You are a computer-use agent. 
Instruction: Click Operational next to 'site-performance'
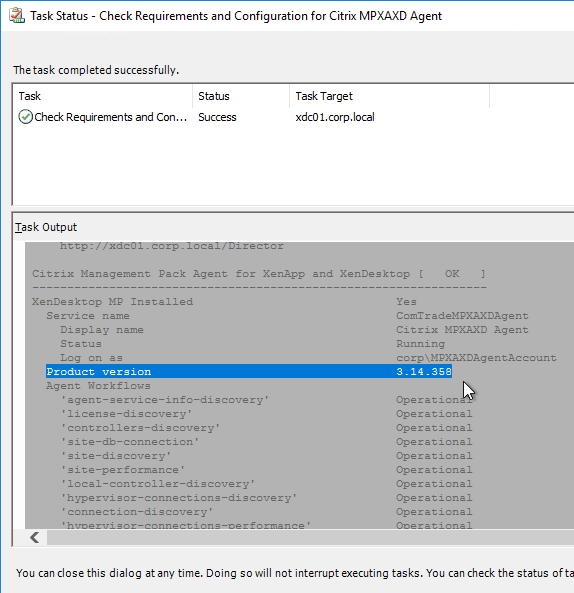(434, 469)
